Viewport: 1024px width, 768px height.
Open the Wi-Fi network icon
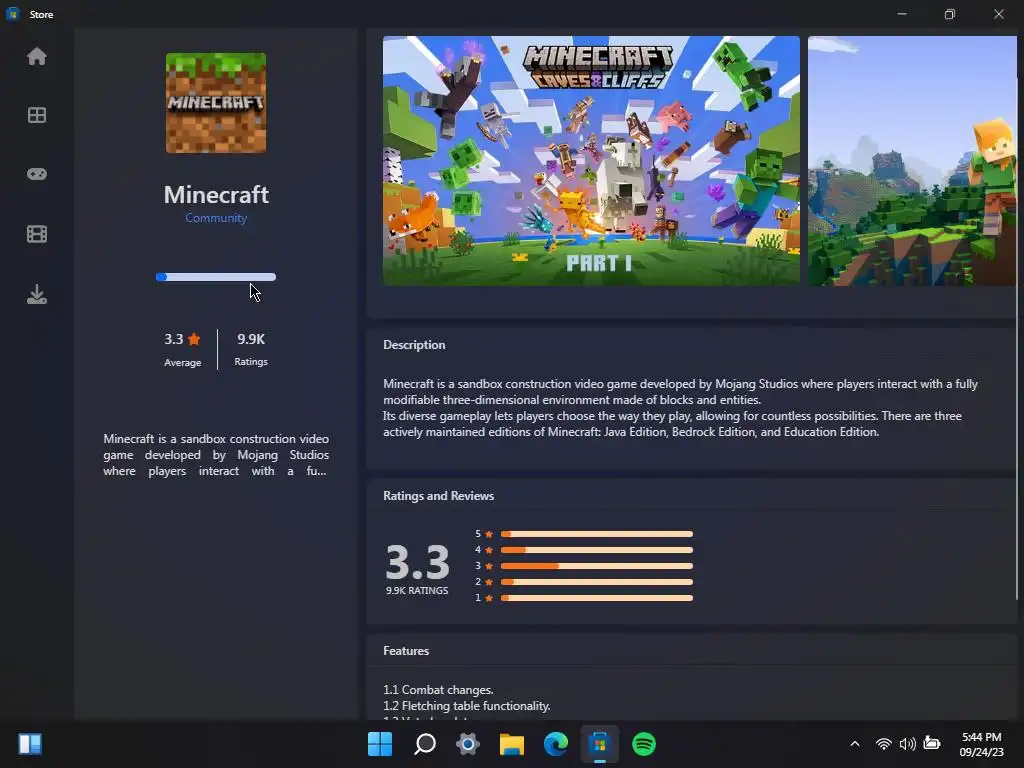[883, 744]
